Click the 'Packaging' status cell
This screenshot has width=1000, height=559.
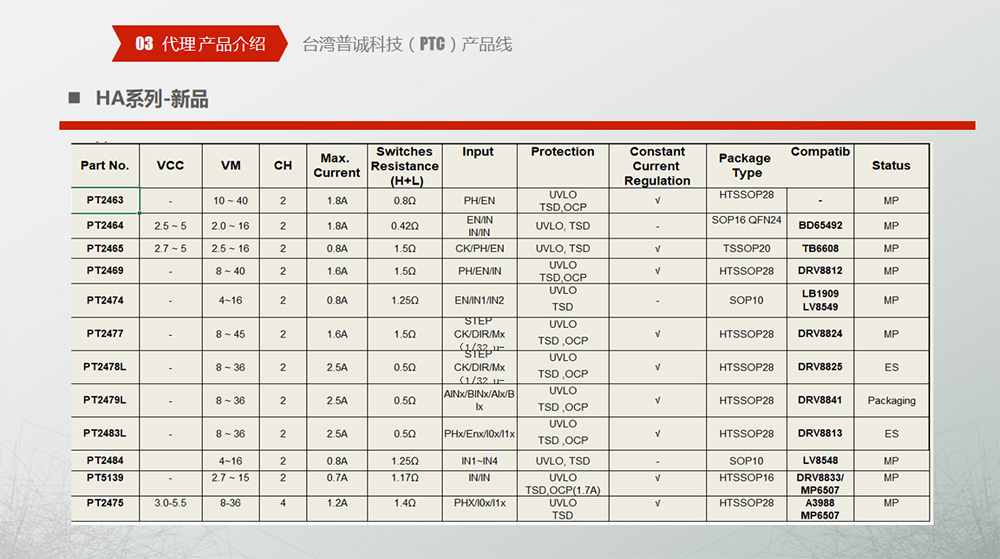tap(892, 400)
